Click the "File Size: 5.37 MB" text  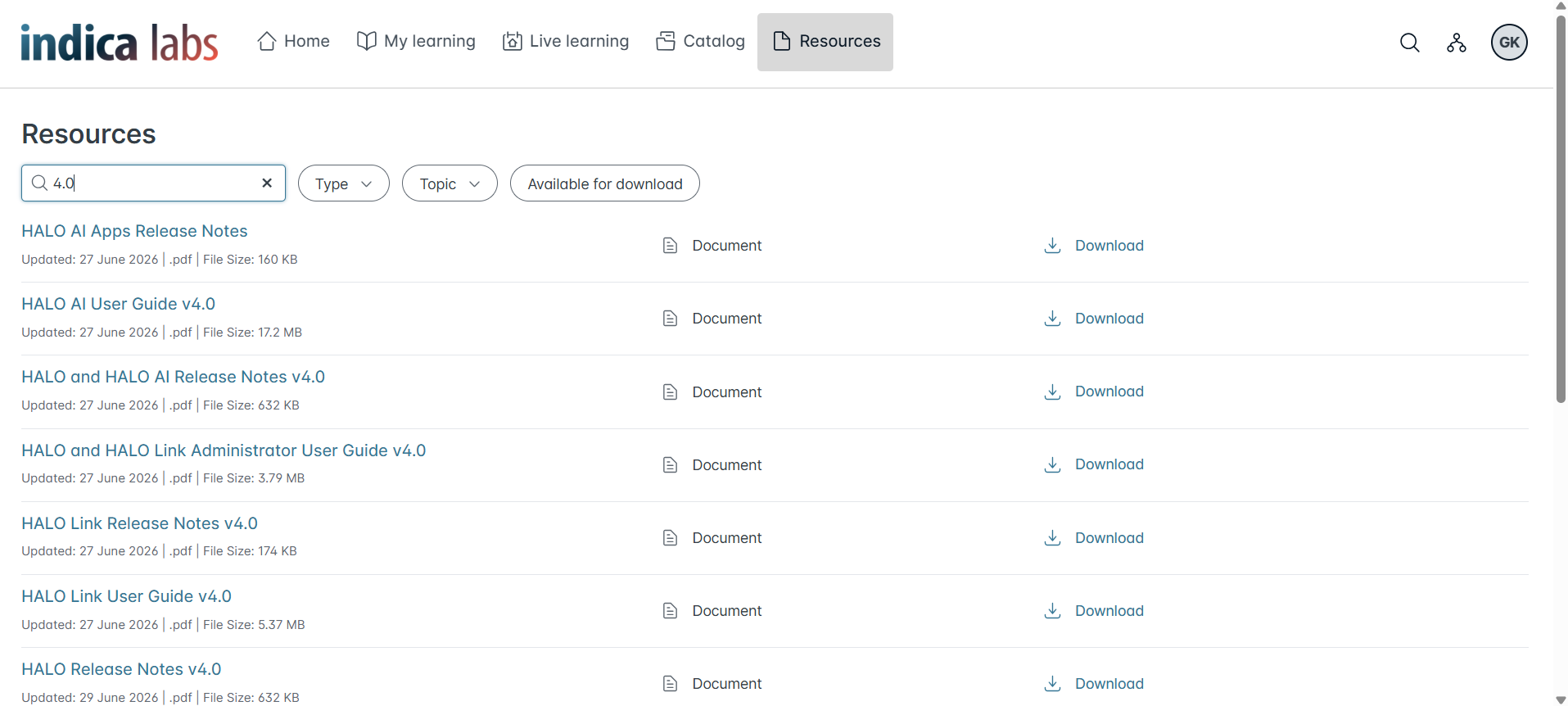[254, 625]
